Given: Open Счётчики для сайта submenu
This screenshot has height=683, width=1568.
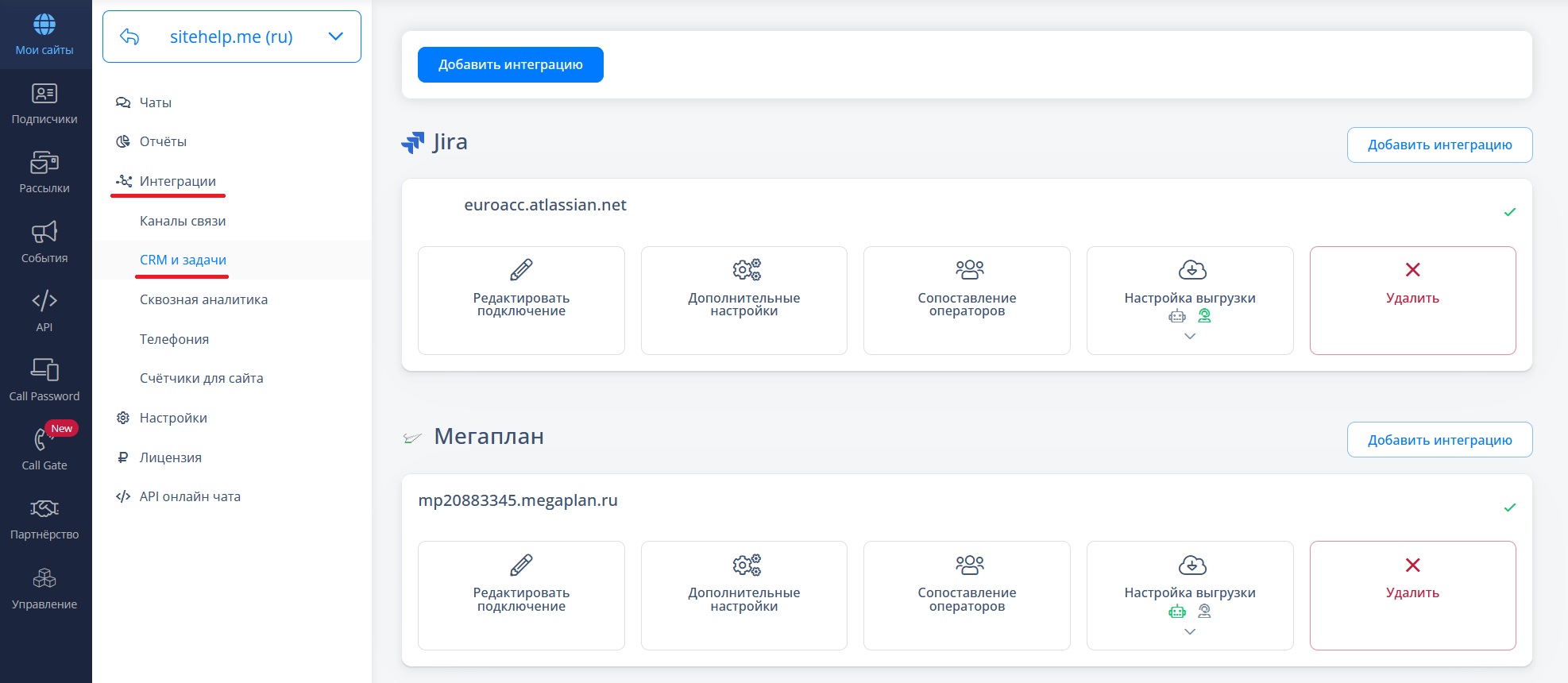Looking at the screenshot, I should click(201, 378).
